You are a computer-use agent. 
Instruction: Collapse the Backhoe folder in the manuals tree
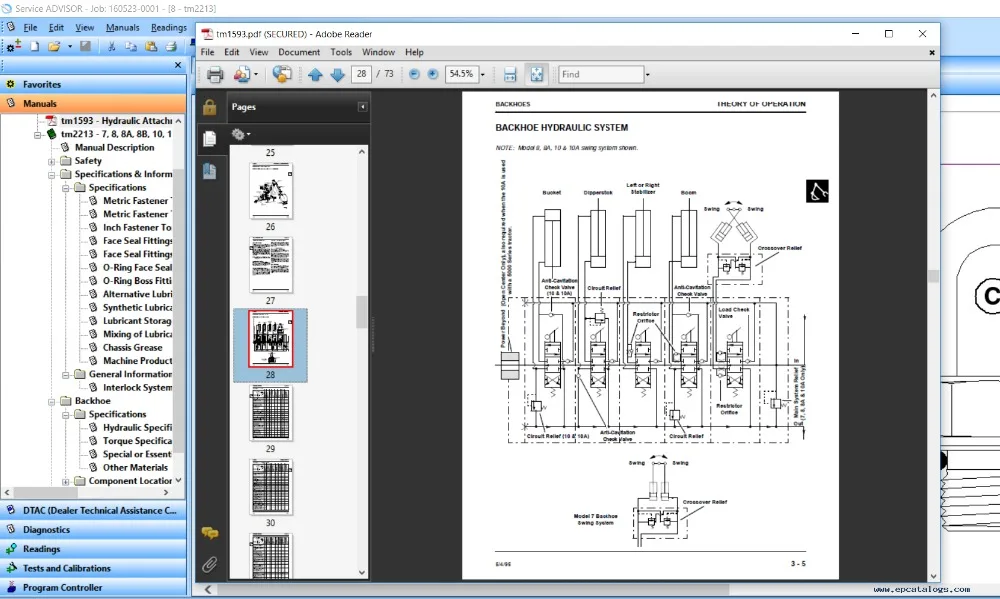(52, 401)
